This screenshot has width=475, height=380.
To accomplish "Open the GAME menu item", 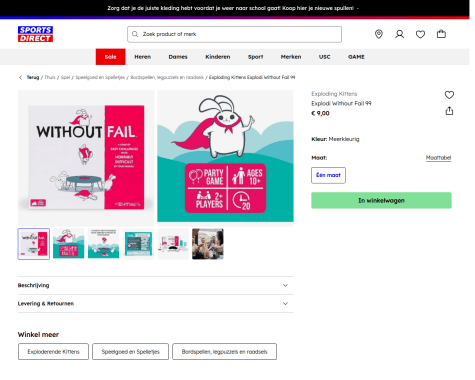I will 356,57.
